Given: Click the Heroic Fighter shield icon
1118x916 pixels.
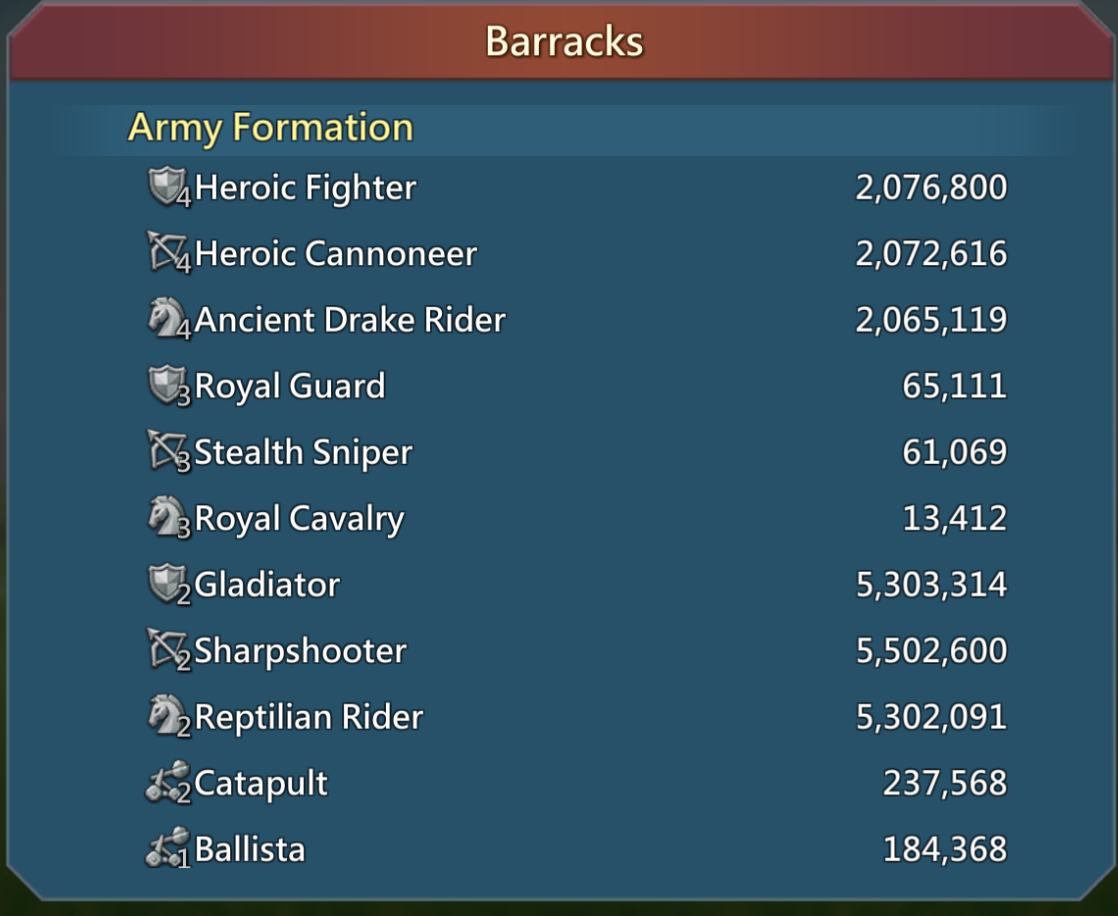Looking at the screenshot, I should (169, 187).
